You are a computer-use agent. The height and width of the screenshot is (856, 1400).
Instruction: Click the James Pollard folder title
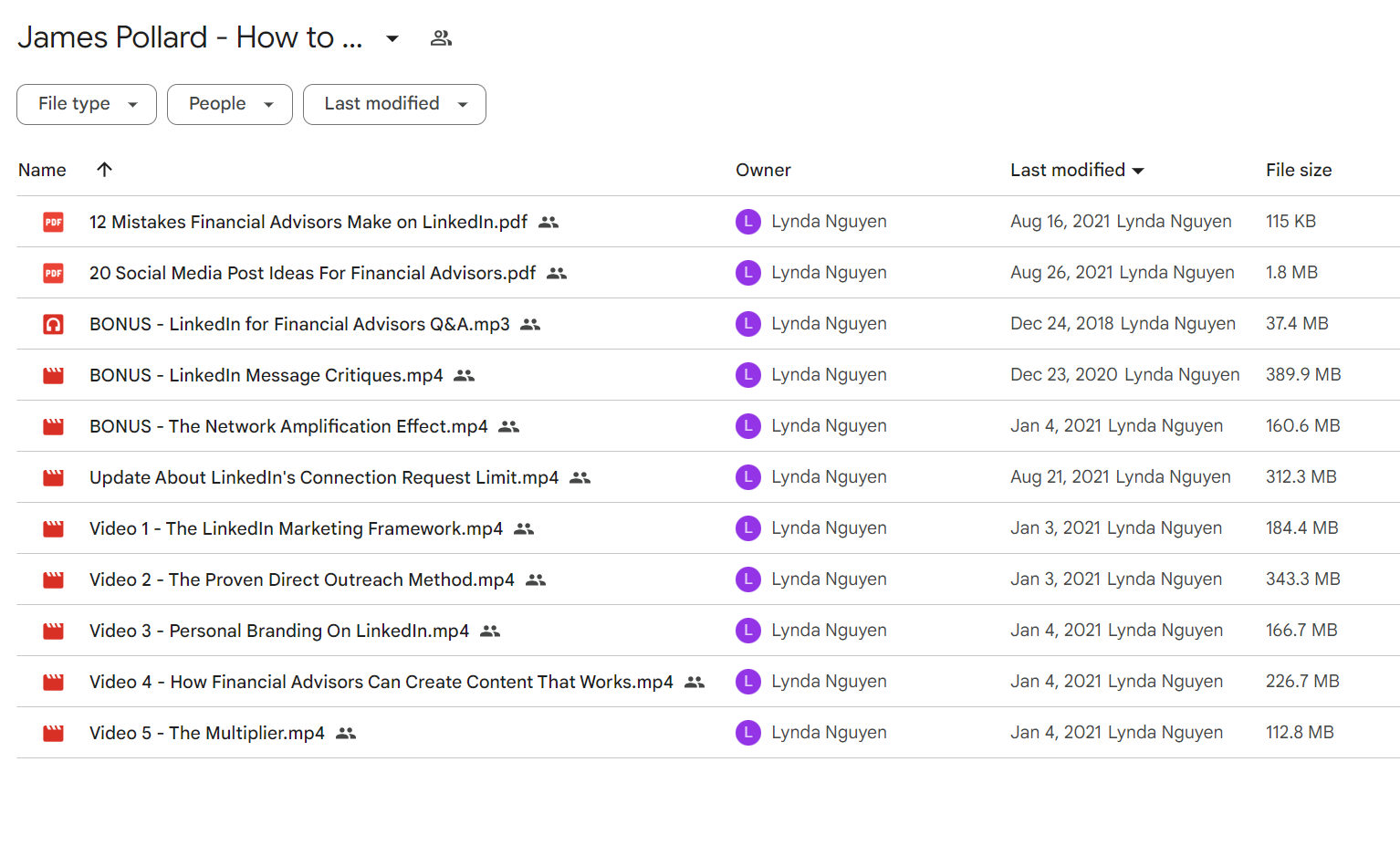point(190,37)
